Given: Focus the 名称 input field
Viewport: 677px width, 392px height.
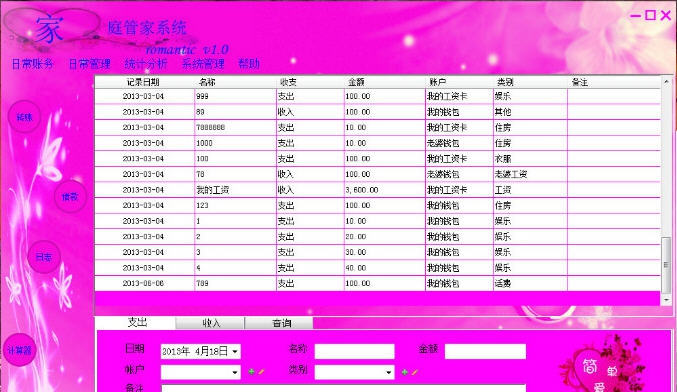Looking at the screenshot, I should tap(354, 351).
